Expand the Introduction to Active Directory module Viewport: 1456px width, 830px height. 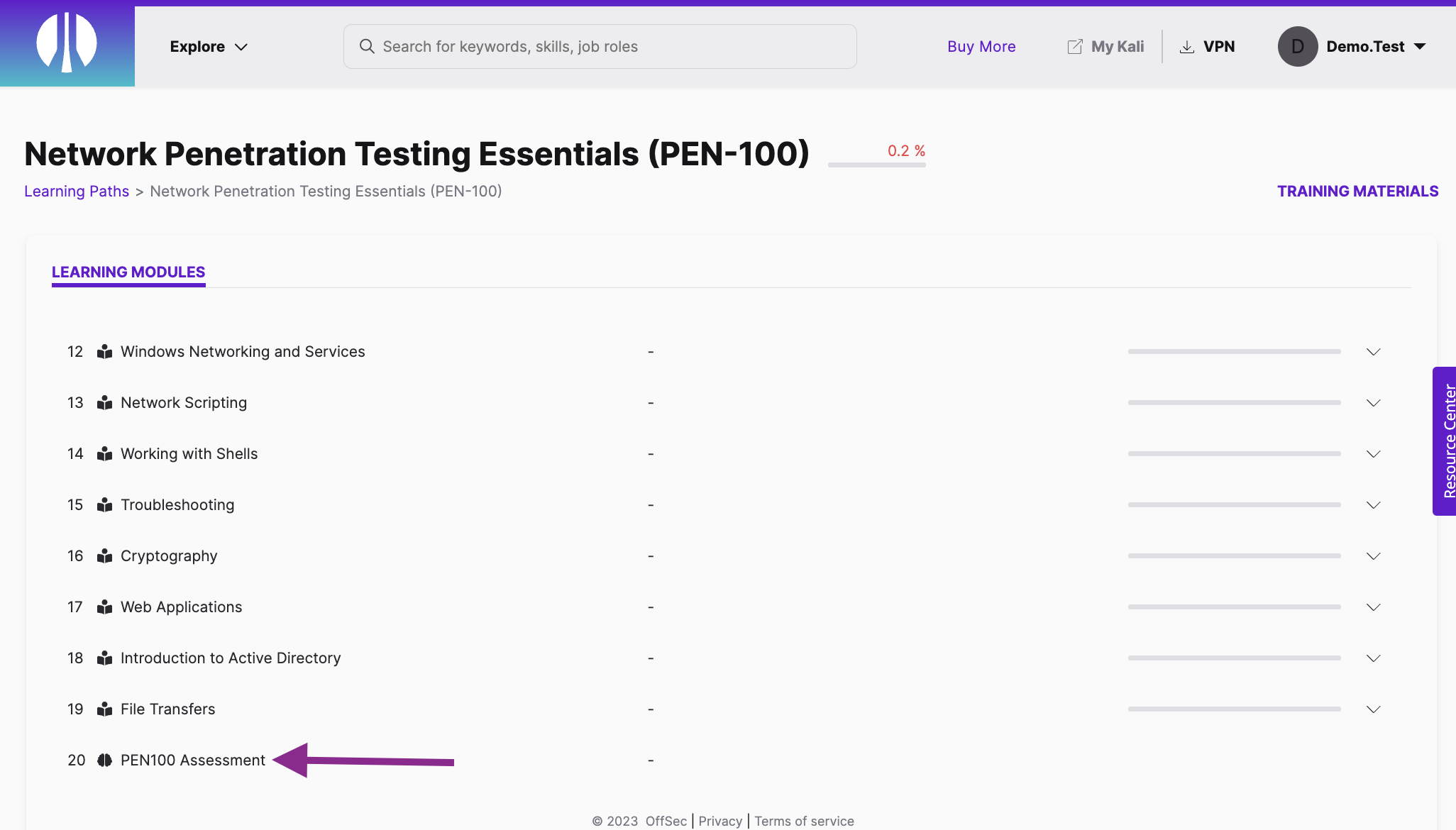click(x=1374, y=658)
